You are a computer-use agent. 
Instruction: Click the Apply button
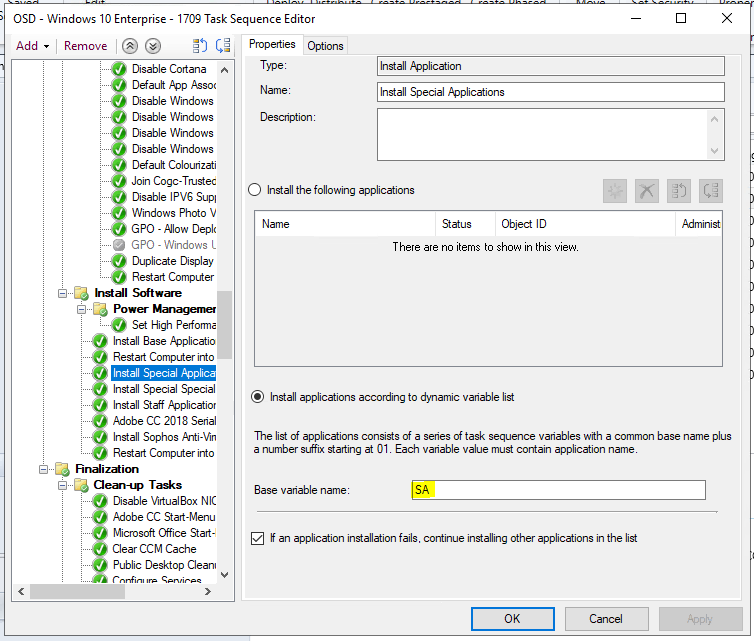click(701, 619)
